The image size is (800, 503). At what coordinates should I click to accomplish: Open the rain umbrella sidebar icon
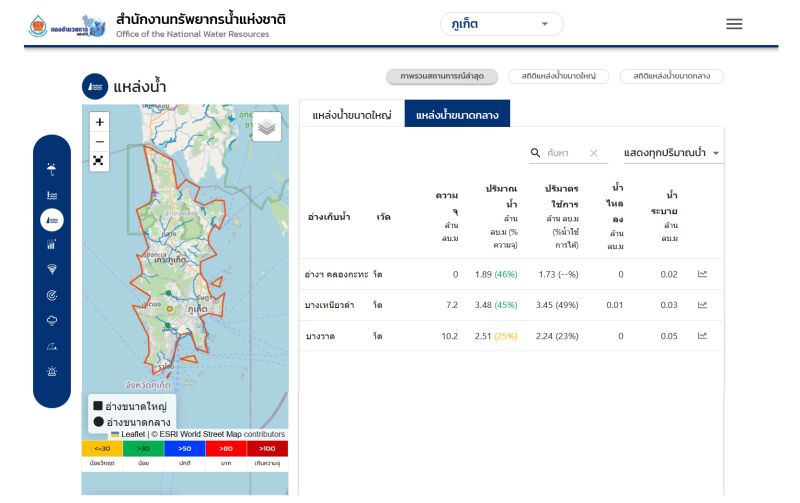tap(52, 169)
